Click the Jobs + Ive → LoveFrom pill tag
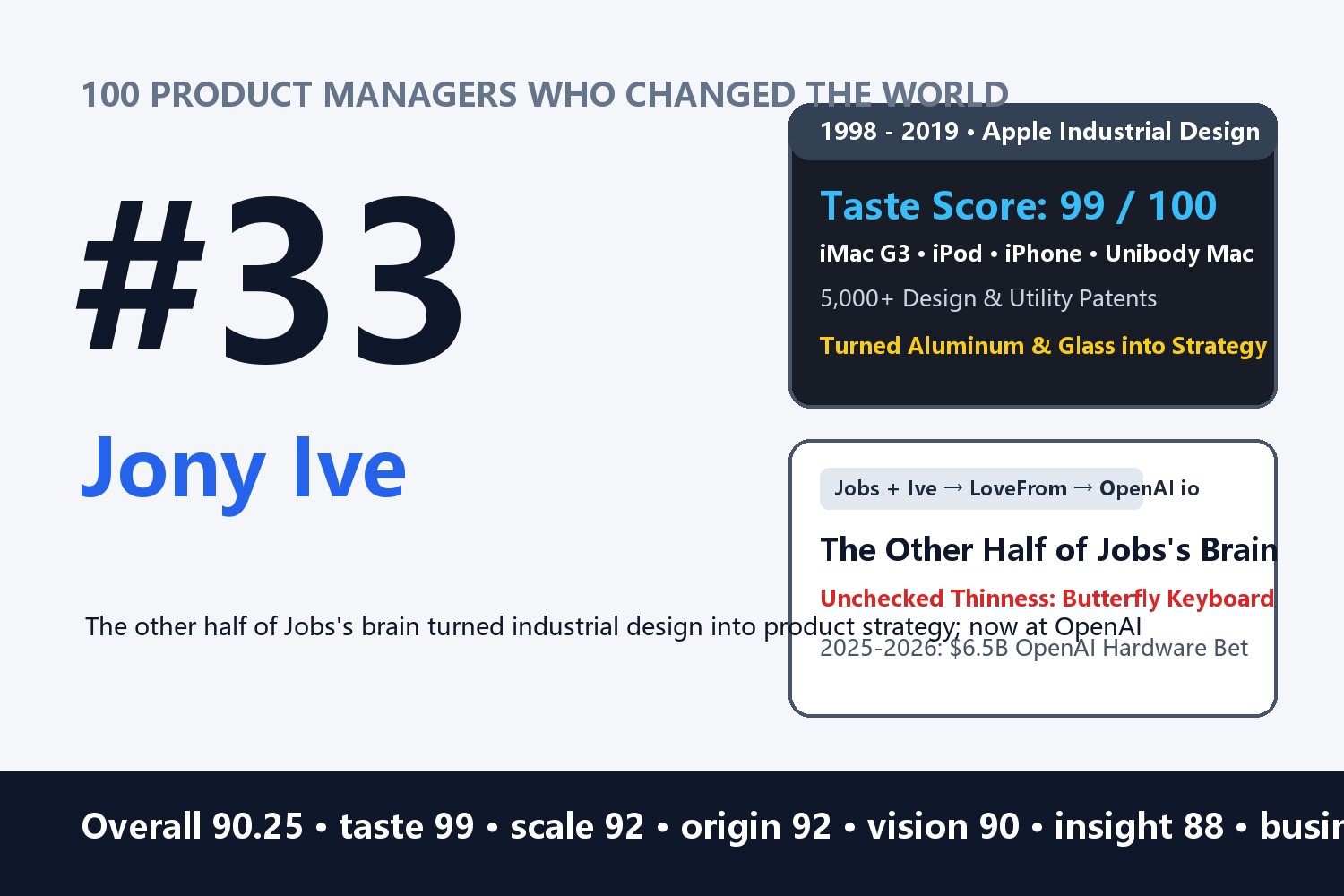This screenshot has width=1344, height=896. (981, 488)
